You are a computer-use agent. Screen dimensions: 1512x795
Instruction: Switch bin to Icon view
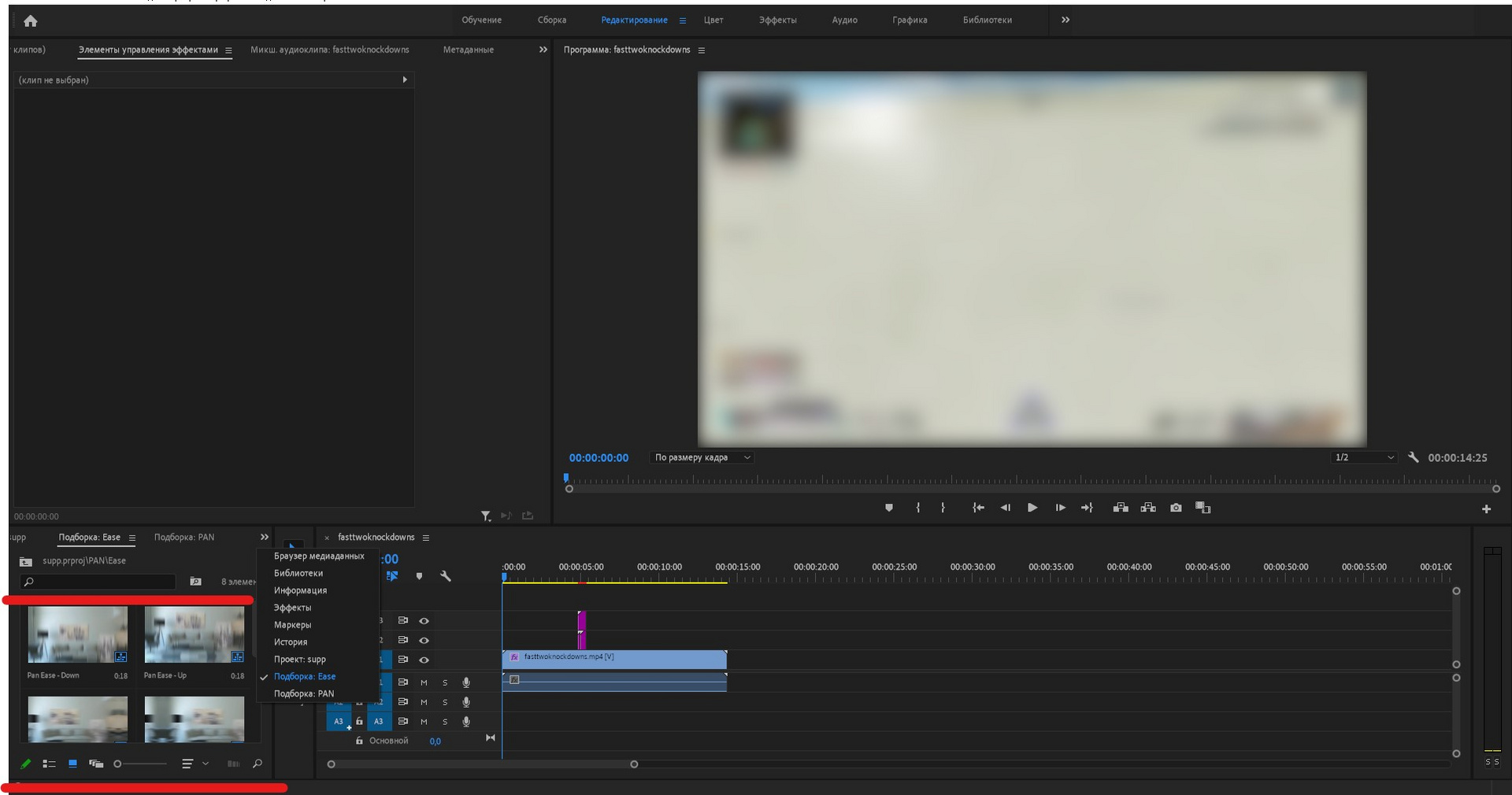click(72, 764)
